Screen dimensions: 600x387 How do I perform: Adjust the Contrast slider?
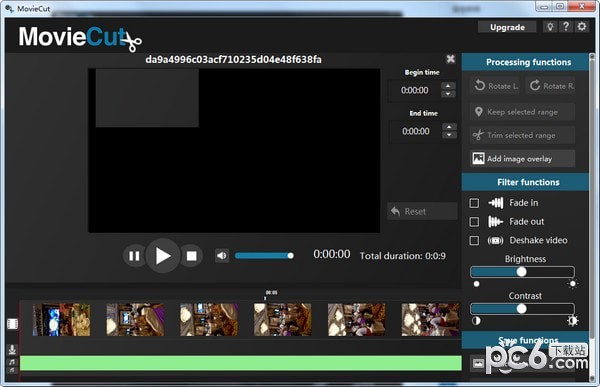[522, 309]
